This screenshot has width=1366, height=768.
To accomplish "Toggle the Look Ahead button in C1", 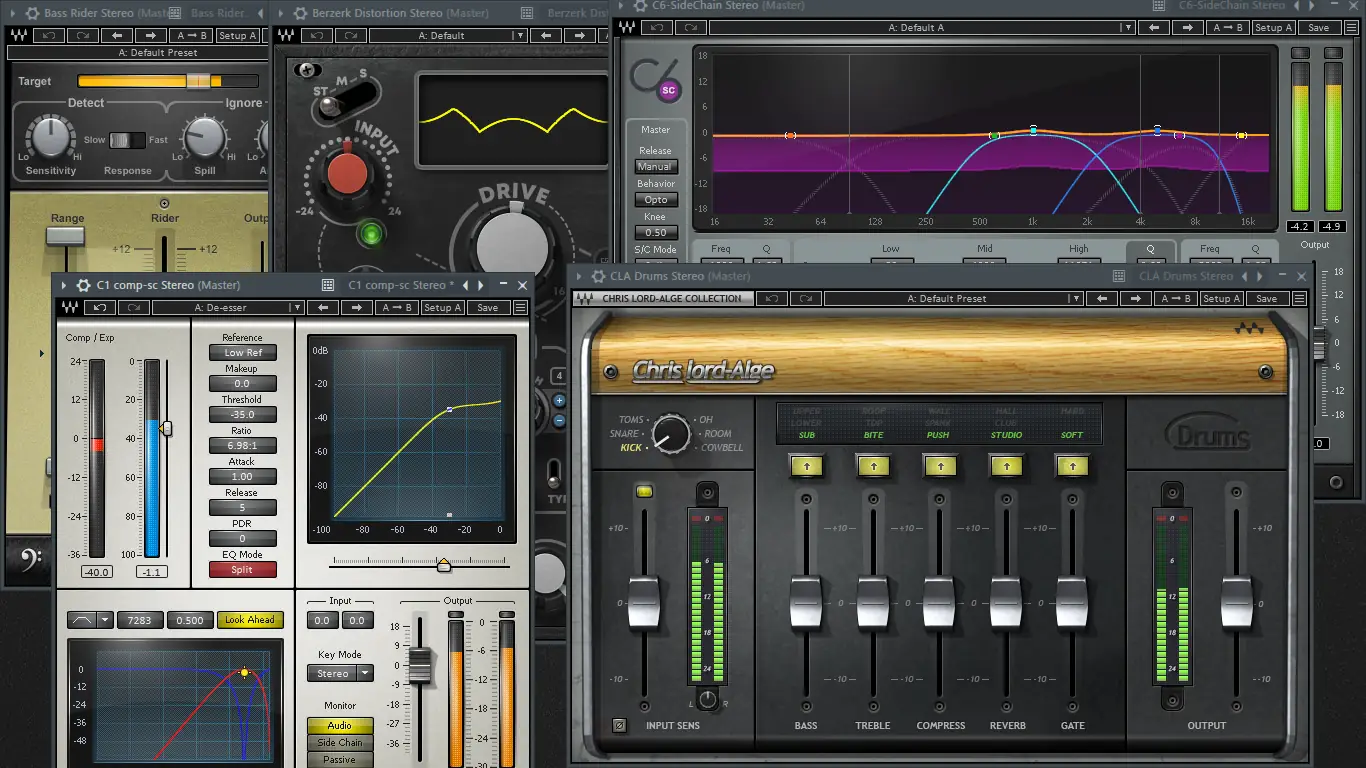I will coord(250,620).
